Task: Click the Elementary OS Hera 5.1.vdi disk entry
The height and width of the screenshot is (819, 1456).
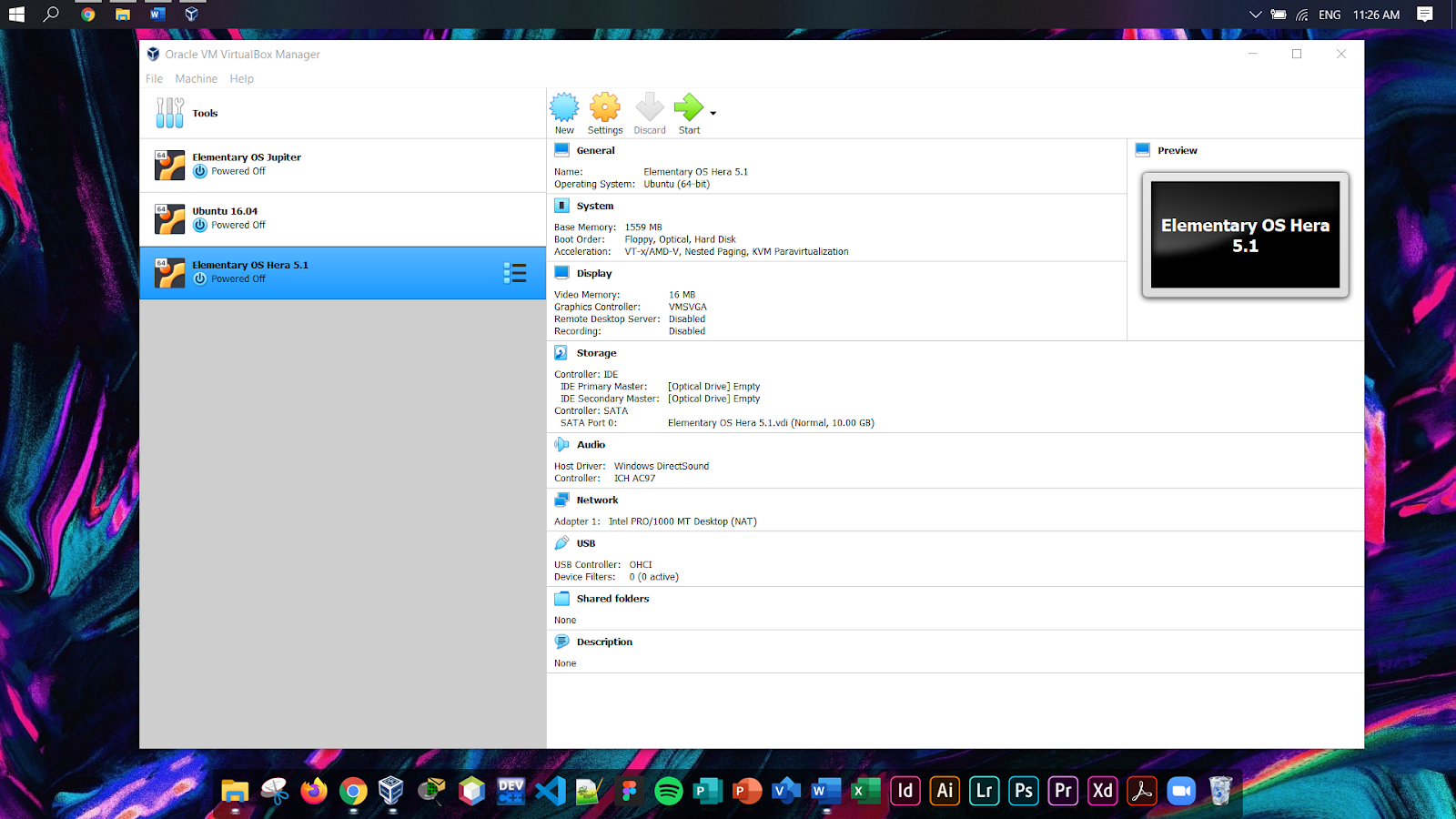Action: (x=771, y=423)
